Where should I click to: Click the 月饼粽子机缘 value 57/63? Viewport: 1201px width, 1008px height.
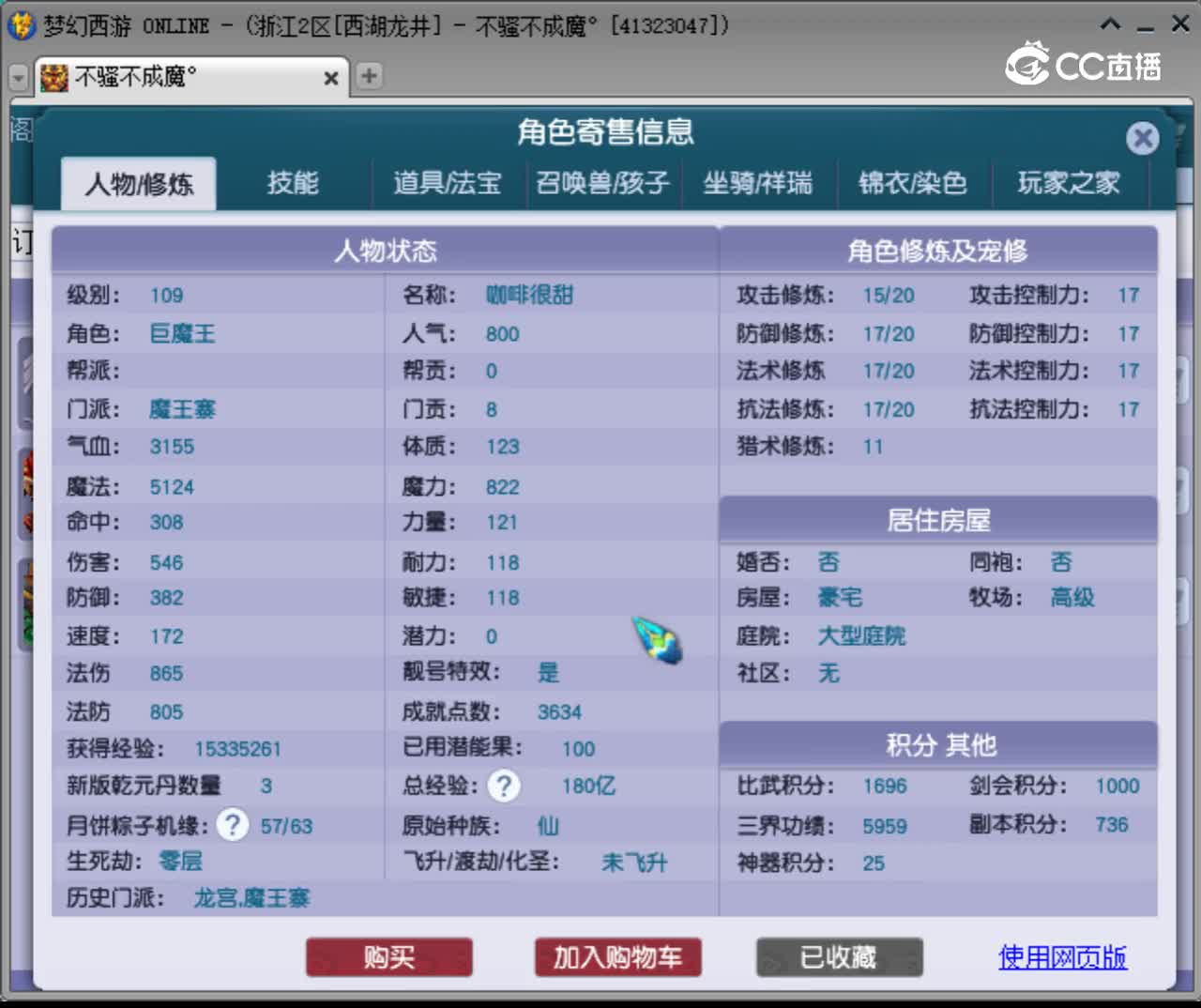(x=286, y=826)
